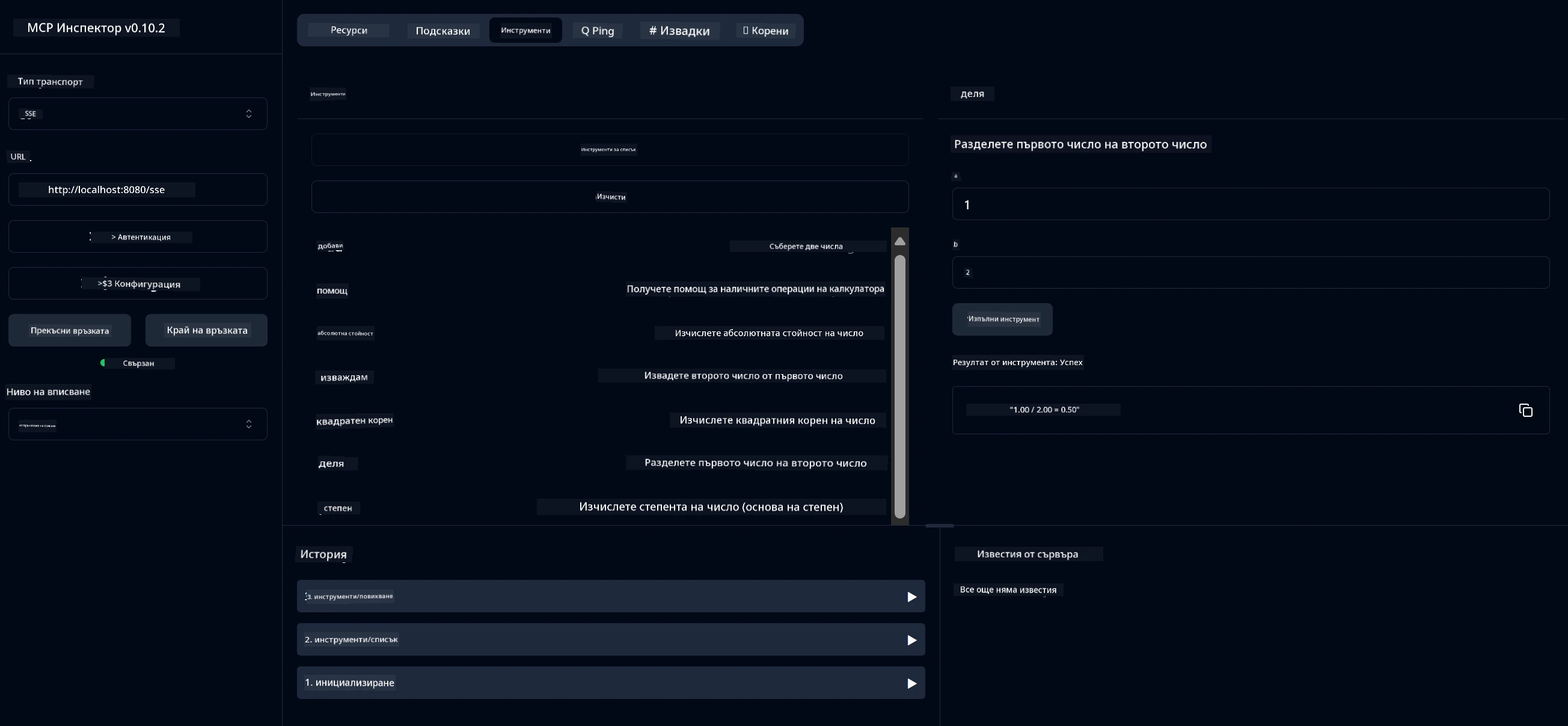Open the Тип транспорт SSE dropdown
This screenshot has height=726, width=1568.
point(138,114)
